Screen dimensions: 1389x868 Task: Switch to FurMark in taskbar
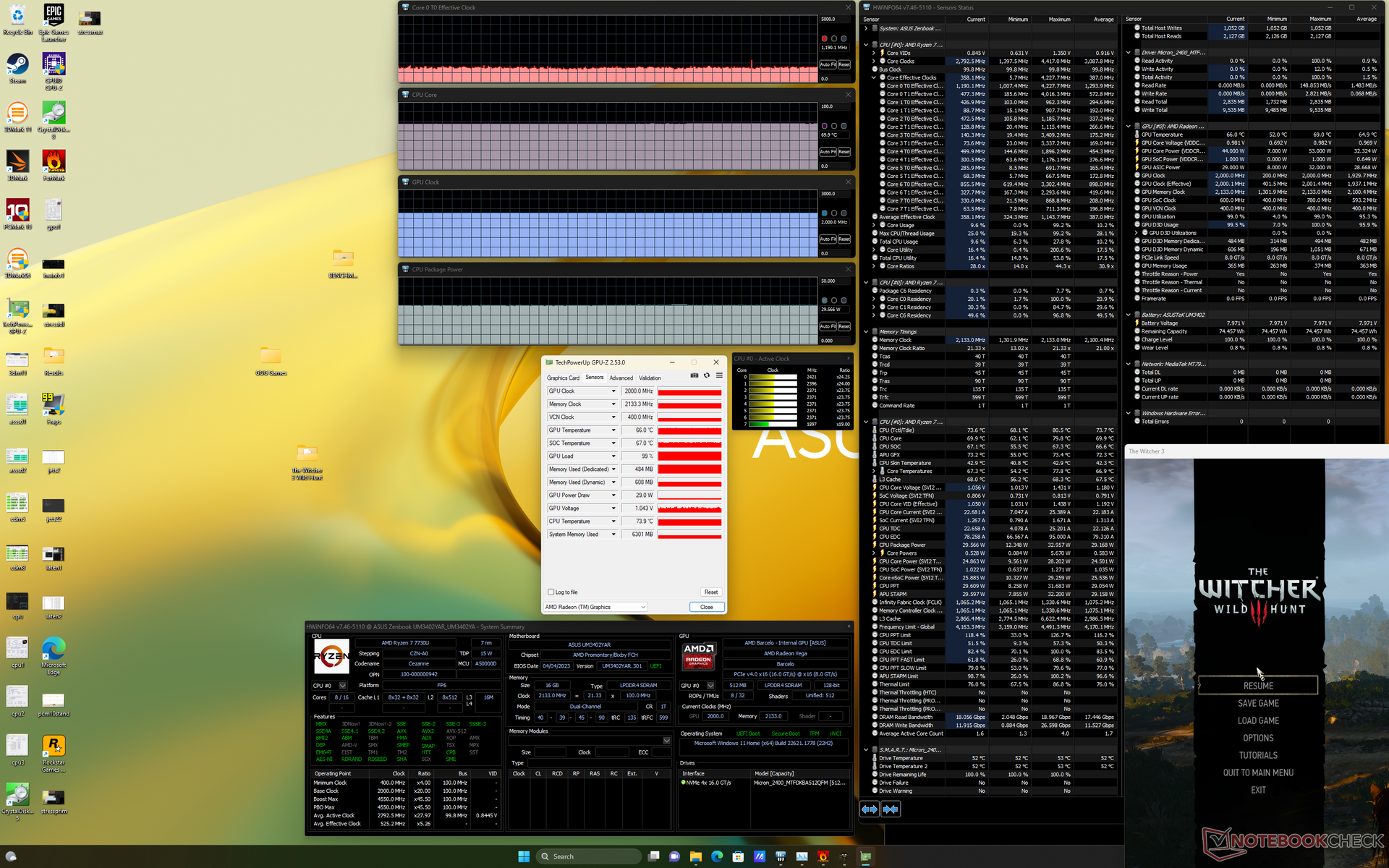coord(823,856)
